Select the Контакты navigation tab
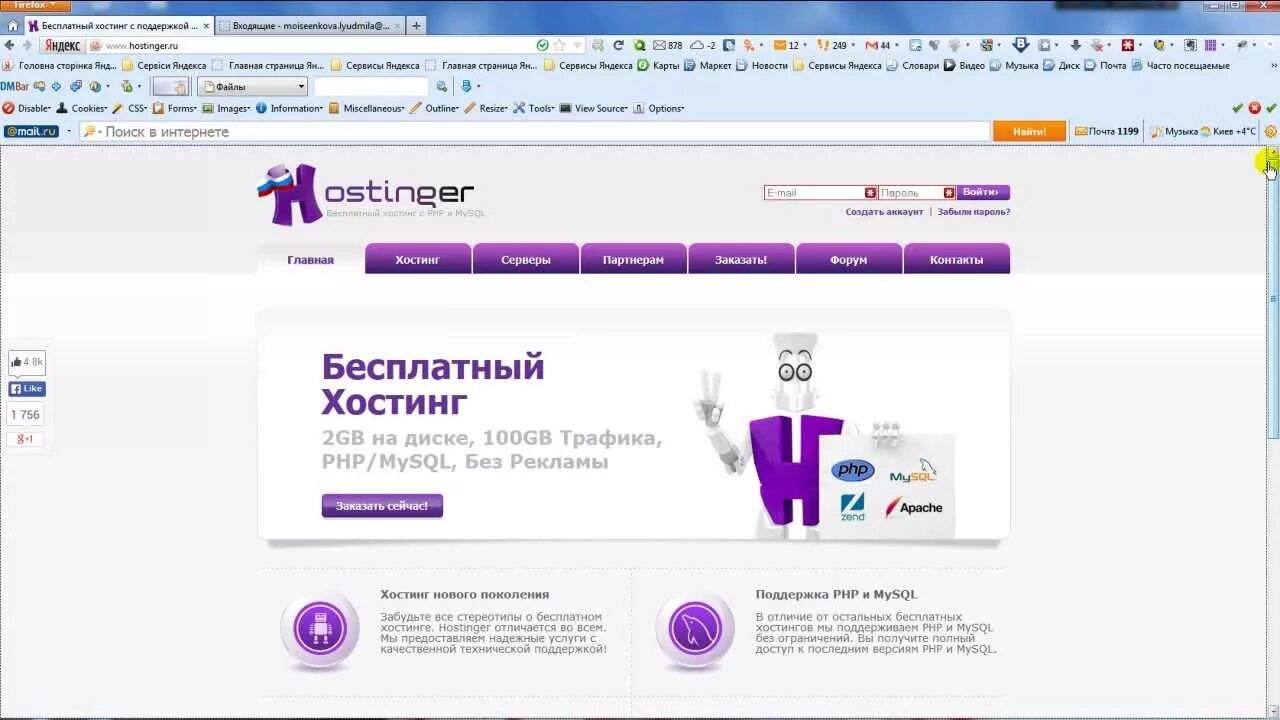 957,259
